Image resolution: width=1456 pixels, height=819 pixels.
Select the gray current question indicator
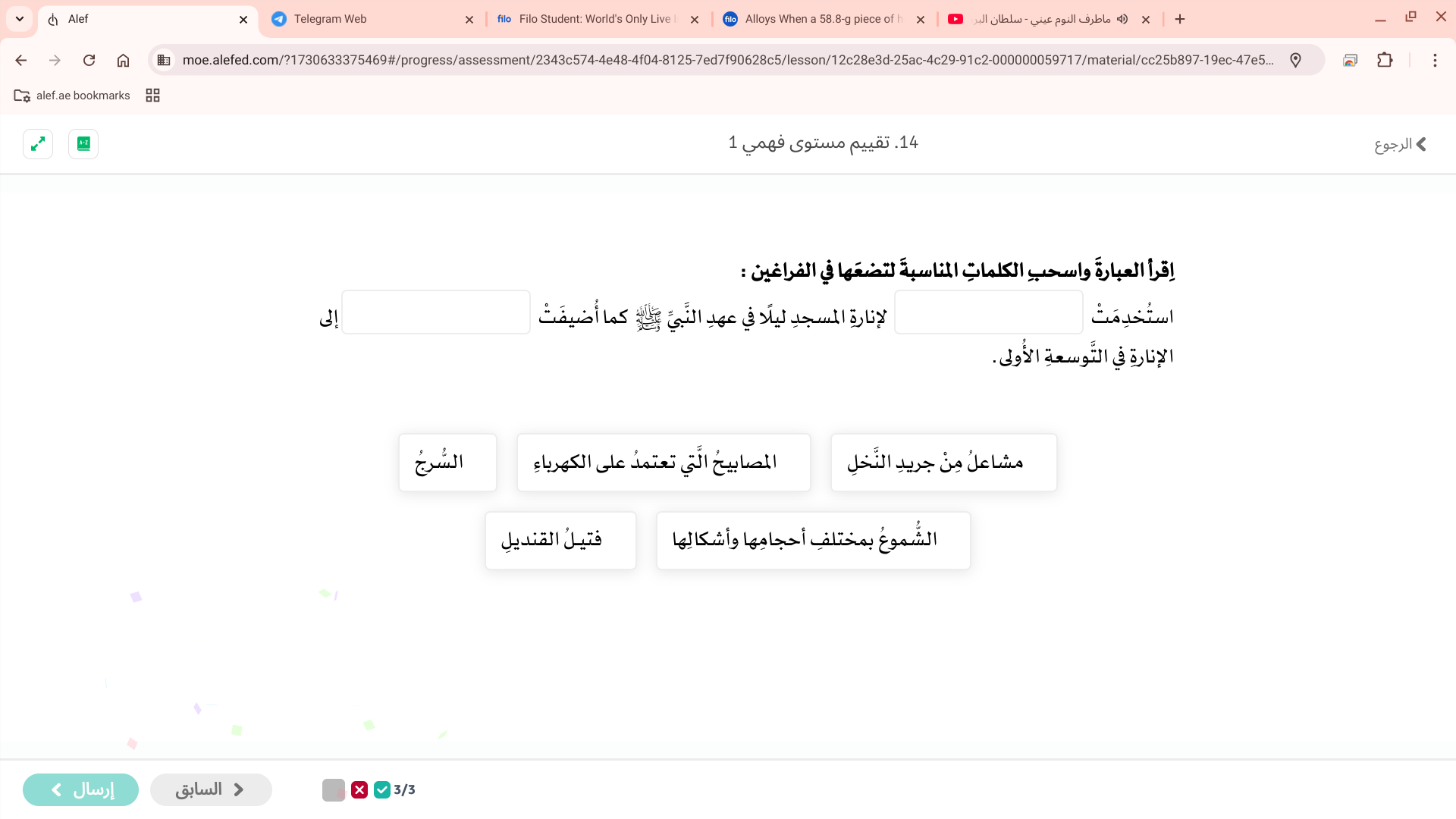pos(334,789)
